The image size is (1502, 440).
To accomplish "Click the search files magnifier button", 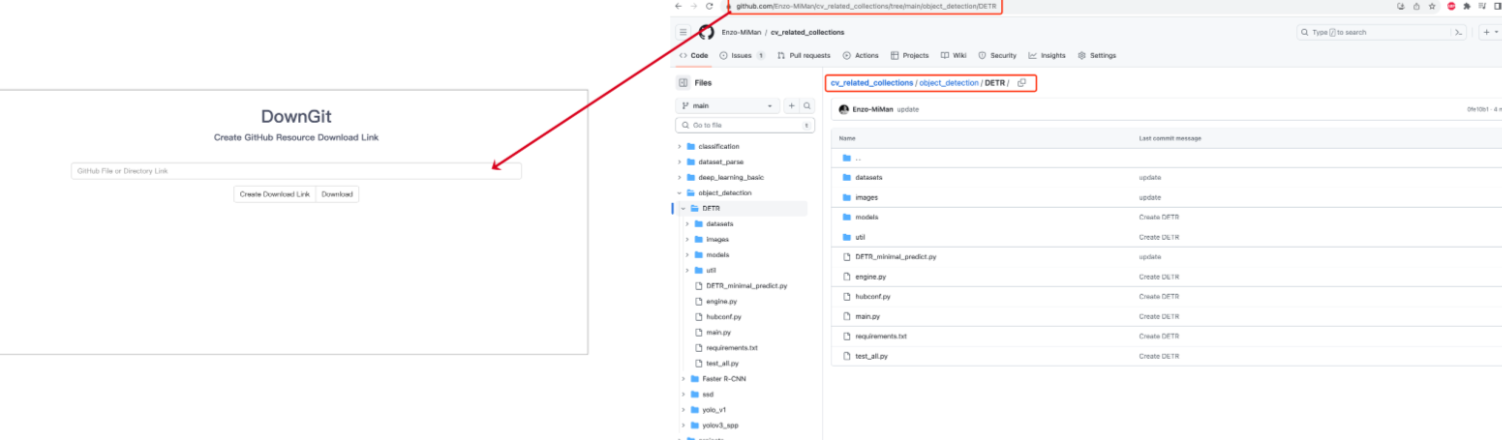I will coord(806,105).
